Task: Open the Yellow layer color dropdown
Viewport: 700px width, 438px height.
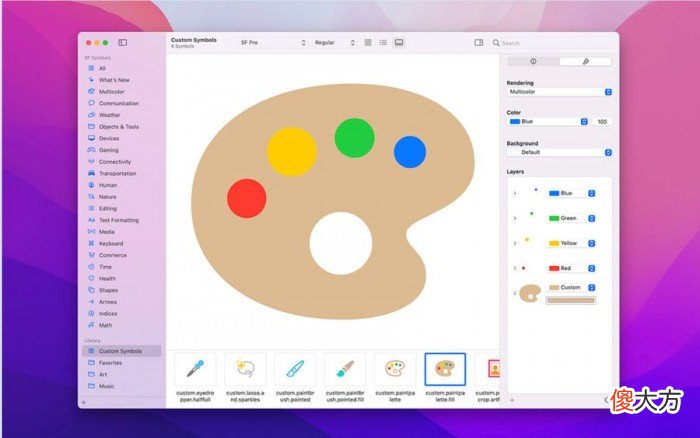Action: coord(571,243)
